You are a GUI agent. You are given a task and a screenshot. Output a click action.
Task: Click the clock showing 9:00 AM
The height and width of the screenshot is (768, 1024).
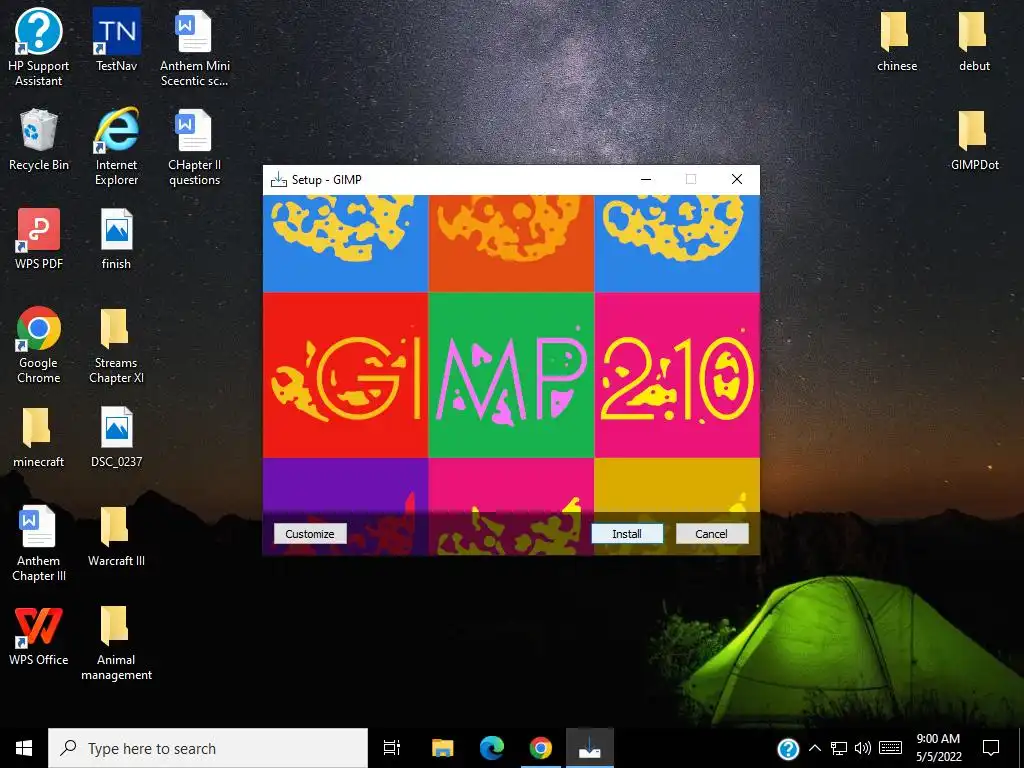pyautogui.click(x=938, y=748)
